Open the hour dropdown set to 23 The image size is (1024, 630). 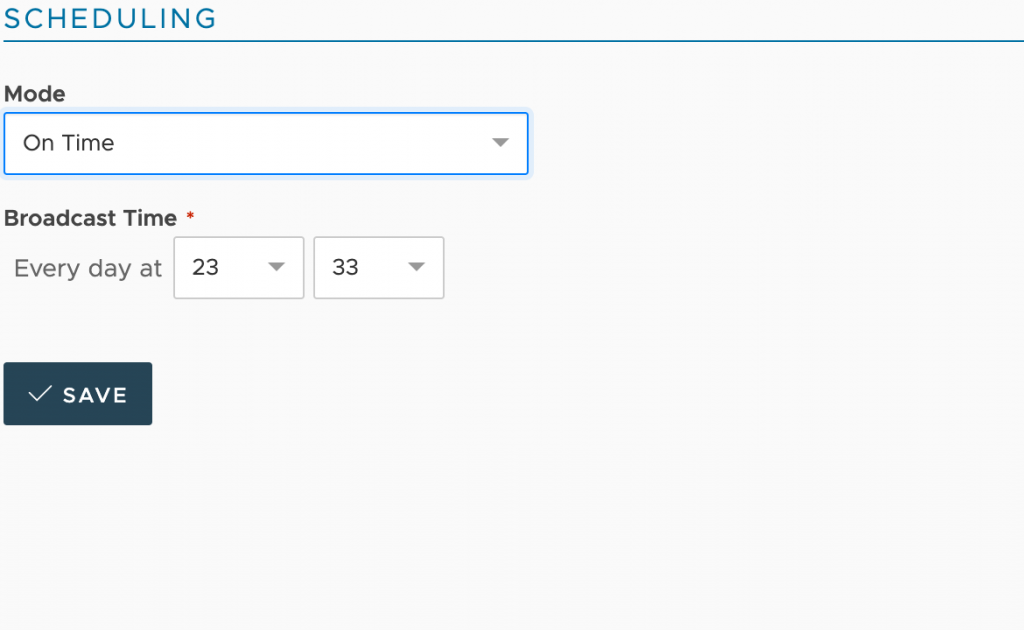239,268
